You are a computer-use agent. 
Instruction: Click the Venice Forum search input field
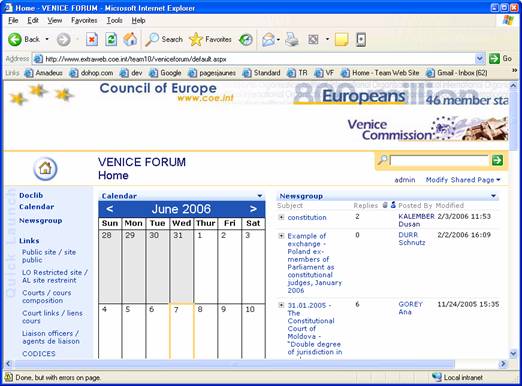(x=439, y=160)
